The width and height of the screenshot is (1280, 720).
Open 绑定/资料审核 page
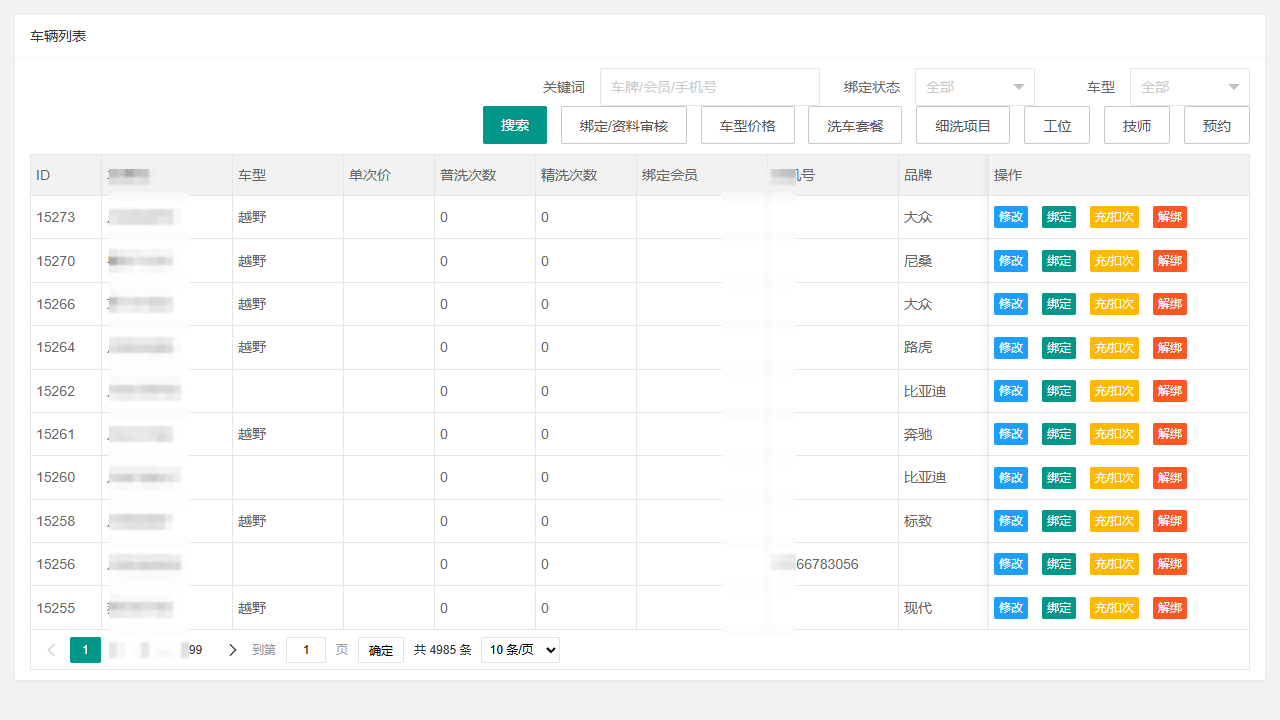(624, 125)
